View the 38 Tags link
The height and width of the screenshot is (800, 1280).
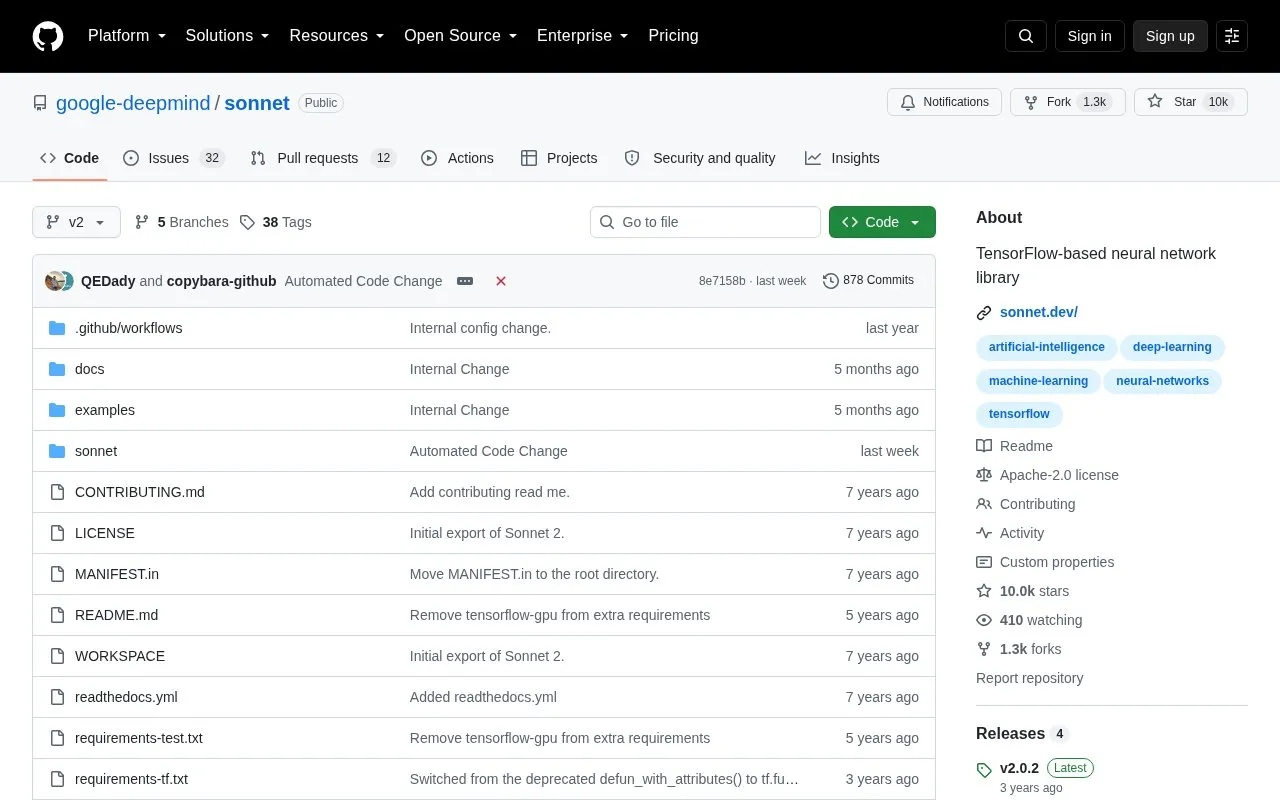click(x=276, y=222)
